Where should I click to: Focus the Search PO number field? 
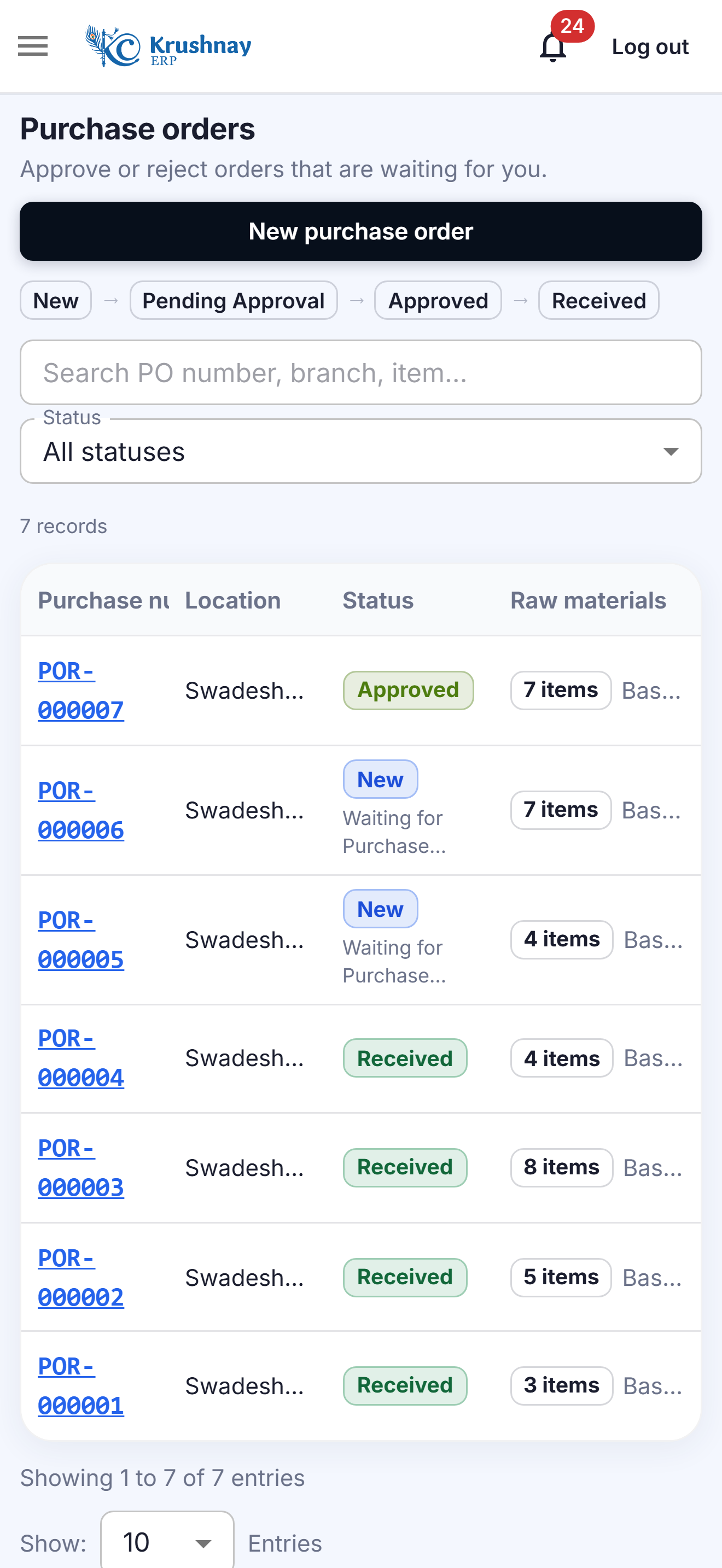(361, 372)
